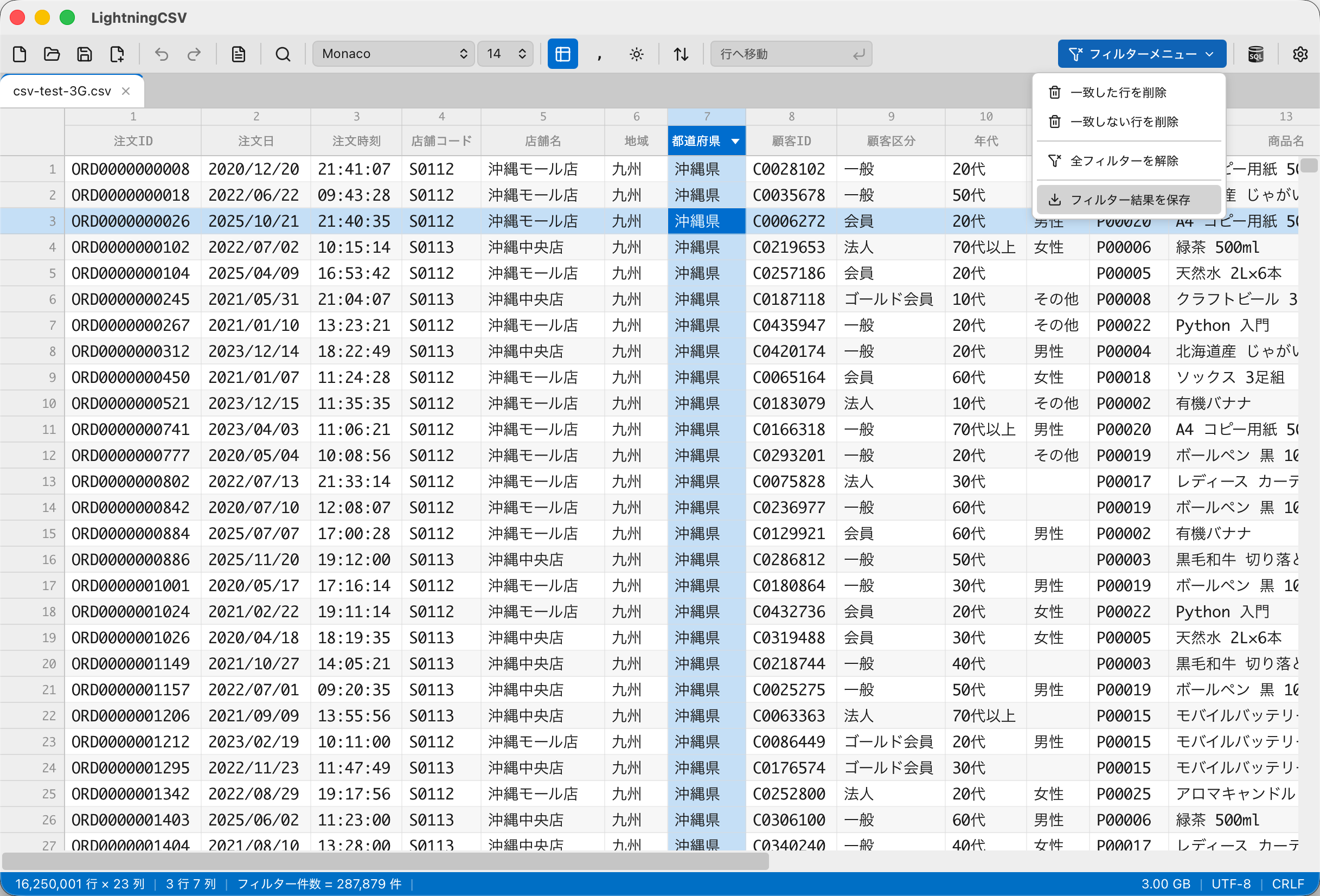Open the Monaco font dropdown
Viewport: 1320px width, 896px height.
pyautogui.click(x=394, y=54)
